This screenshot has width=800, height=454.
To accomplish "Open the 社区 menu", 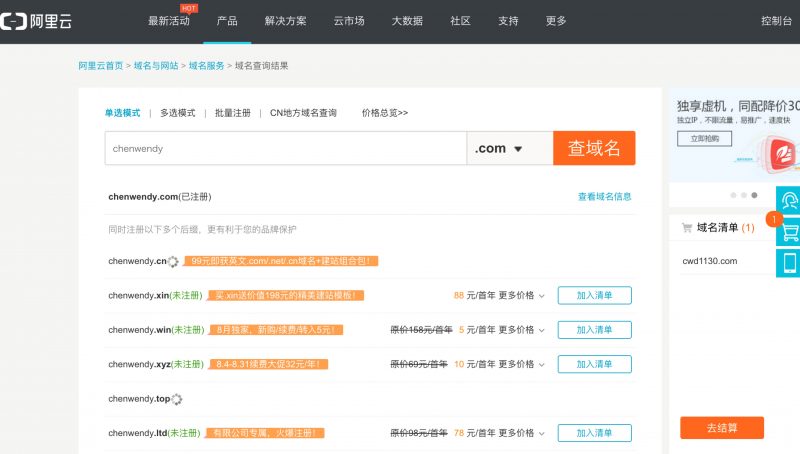I will [x=460, y=21].
